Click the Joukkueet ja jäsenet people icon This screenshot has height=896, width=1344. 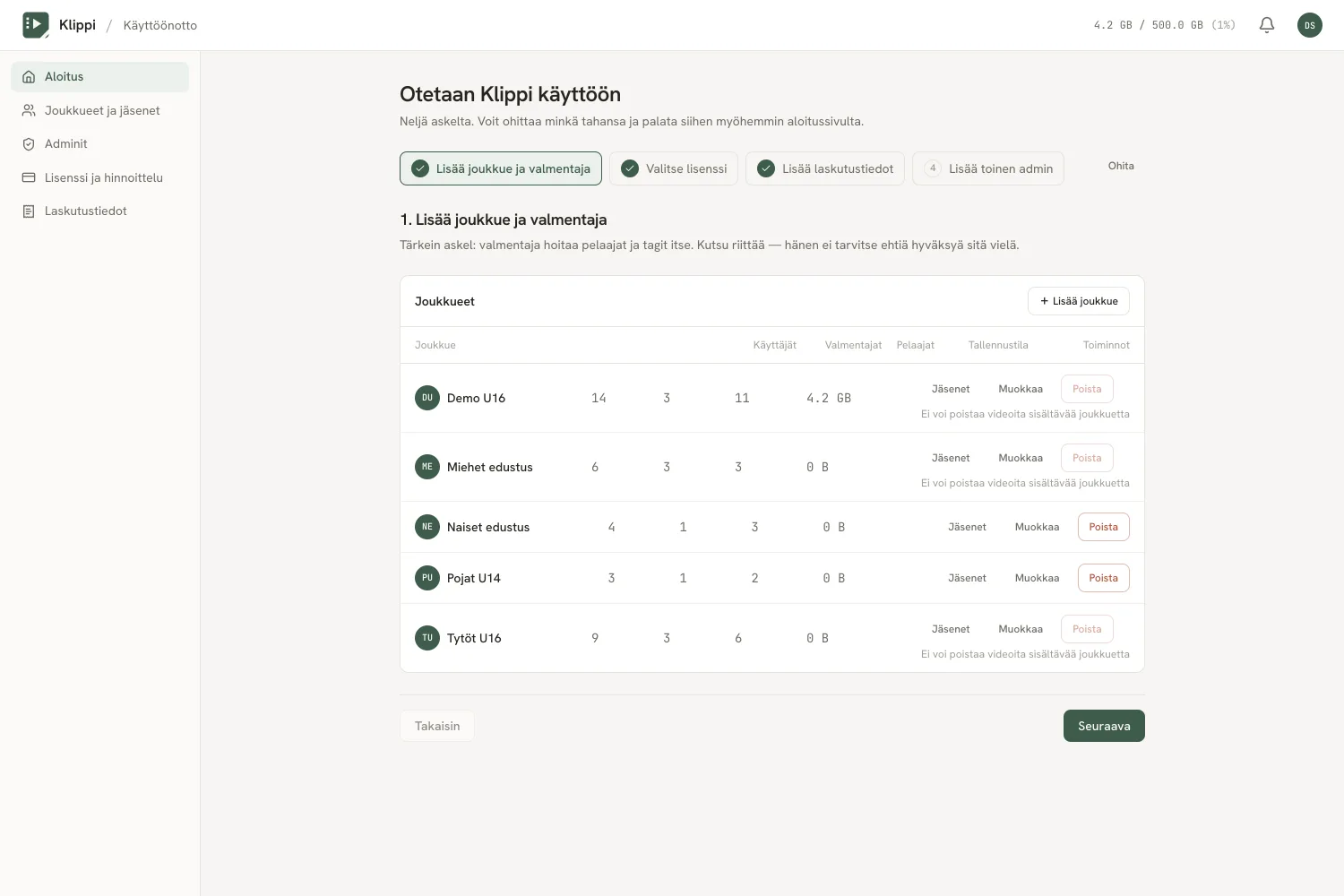coord(29,110)
